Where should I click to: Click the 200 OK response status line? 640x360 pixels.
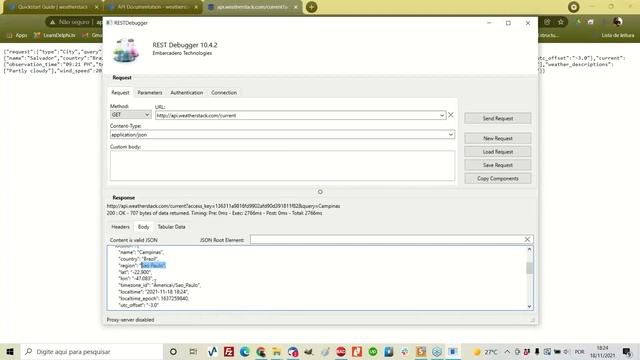click(214, 213)
